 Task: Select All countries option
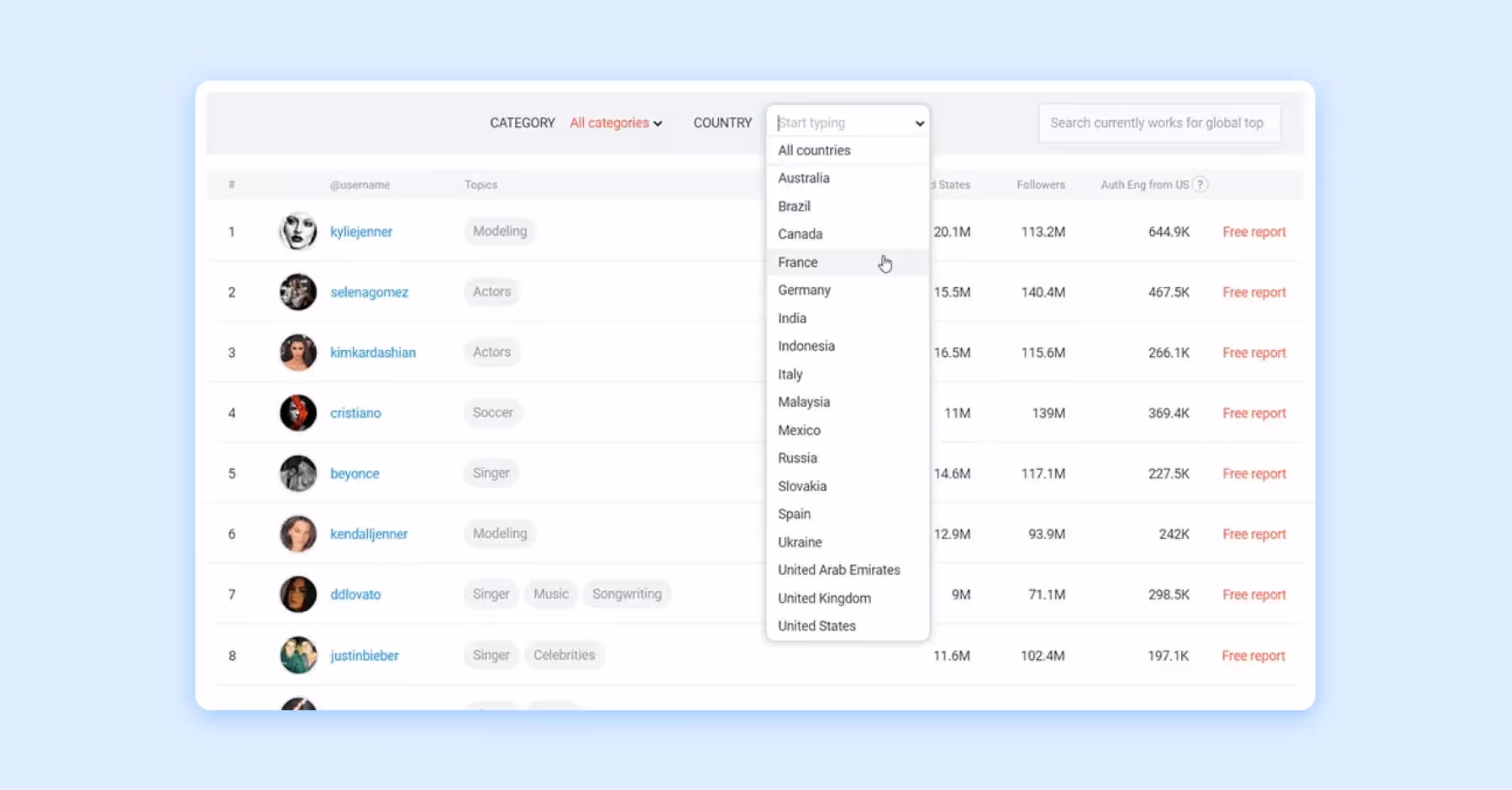coord(848,150)
